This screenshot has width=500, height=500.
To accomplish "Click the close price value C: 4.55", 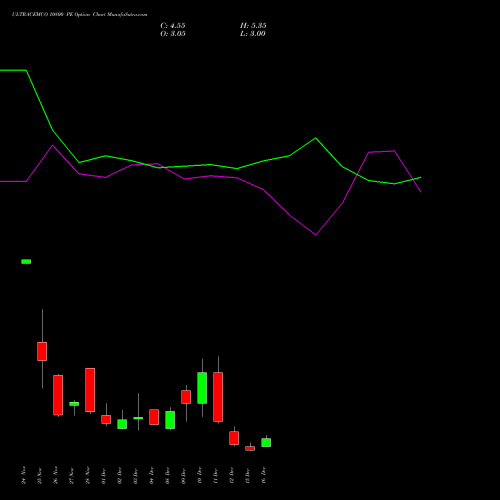I will coord(173,26).
